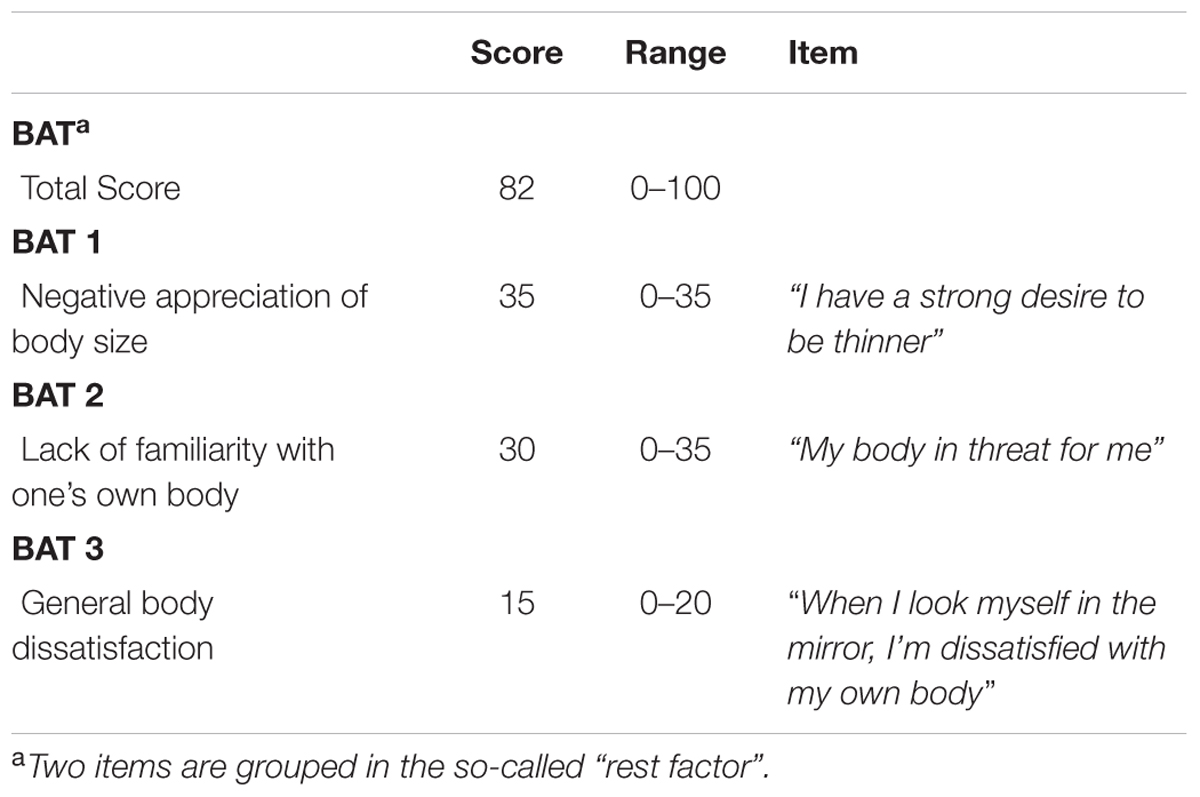The image size is (1200, 797).
Task: Click Negative appreciation of body size label
Action: click(190, 319)
